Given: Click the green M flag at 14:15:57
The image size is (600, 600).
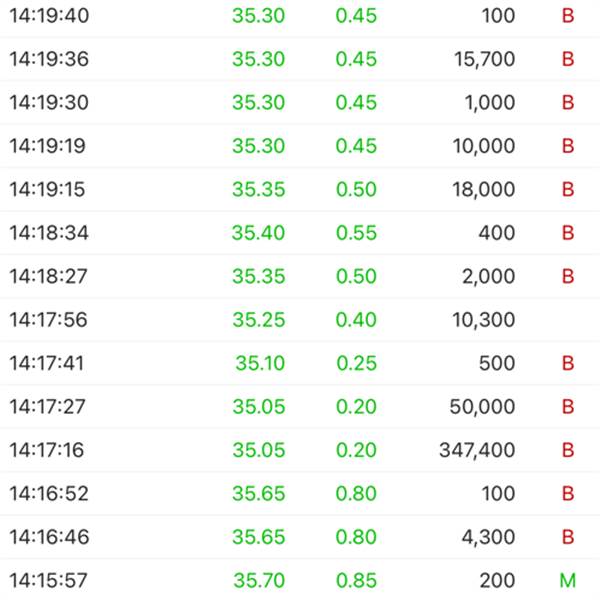Looking at the screenshot, I should (x=568, y=580).
